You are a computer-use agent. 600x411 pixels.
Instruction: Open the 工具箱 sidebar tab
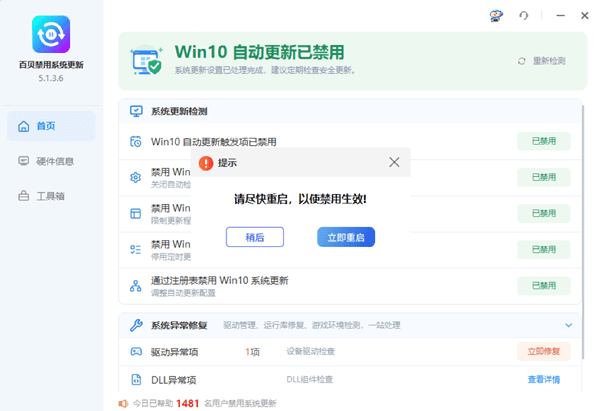(51, 196)
